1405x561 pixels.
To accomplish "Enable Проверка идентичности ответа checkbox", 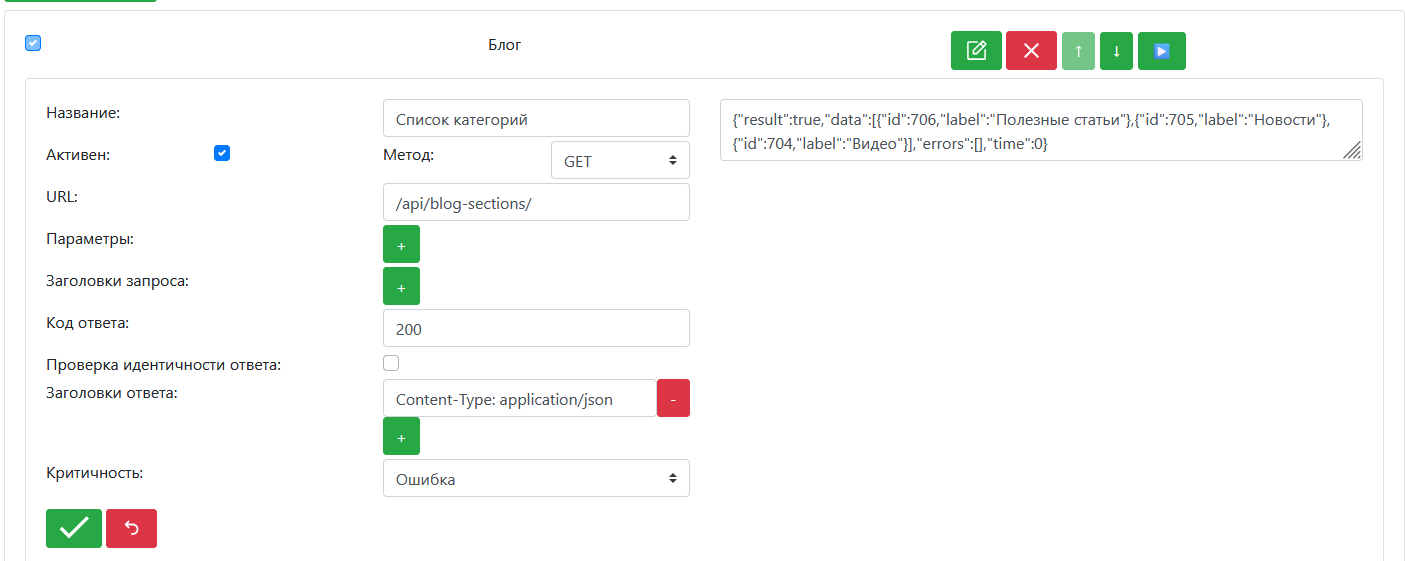I will (x=391, y=363).
